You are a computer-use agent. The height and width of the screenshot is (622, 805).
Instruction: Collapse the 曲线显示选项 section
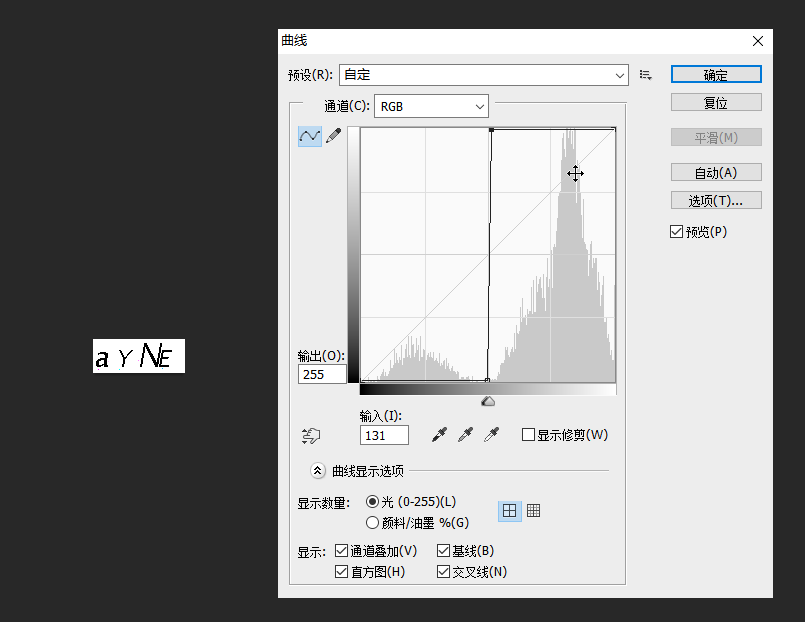click(318, 470)
